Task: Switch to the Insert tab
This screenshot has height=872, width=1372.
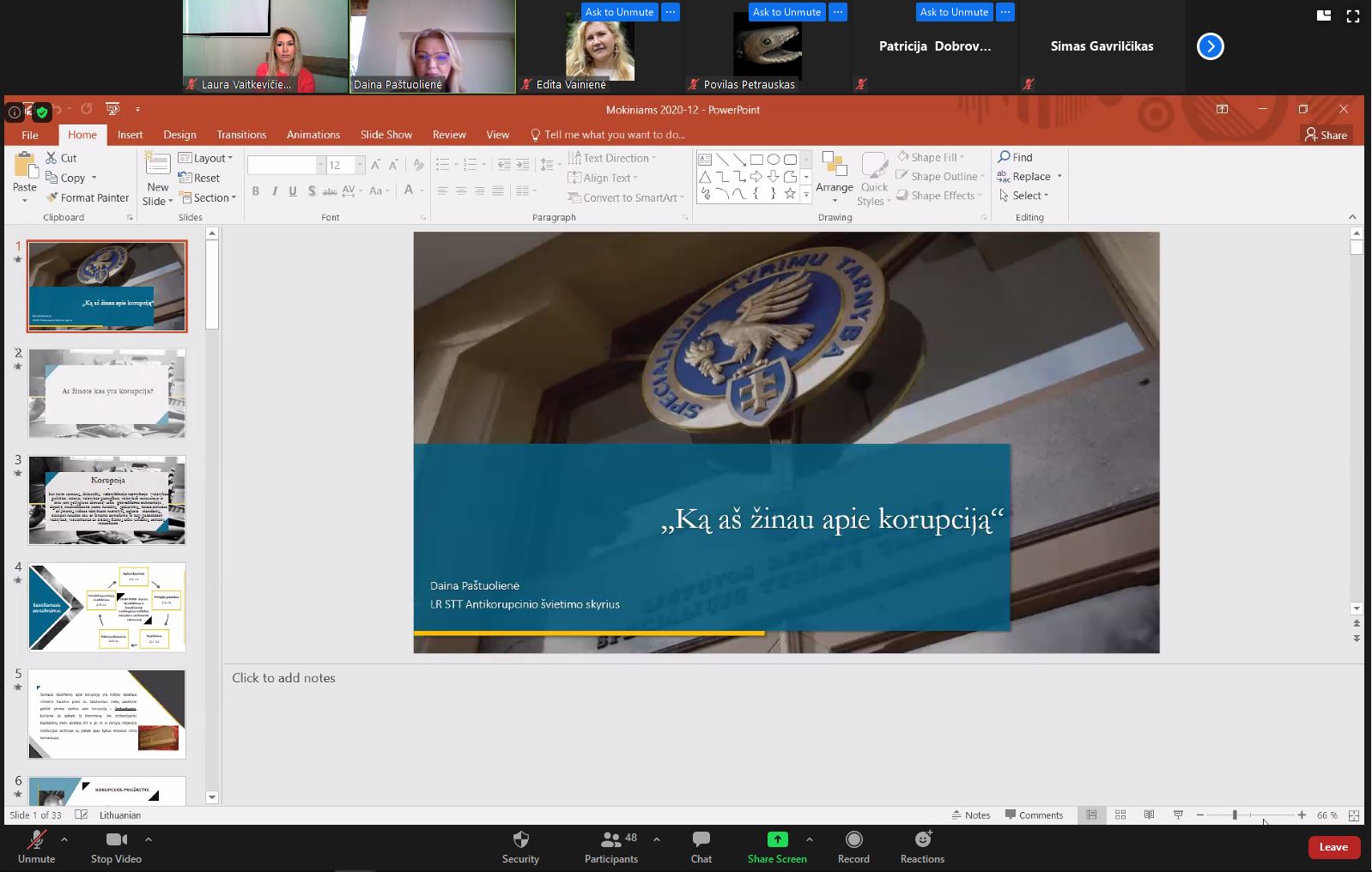Action: (131, 135)
